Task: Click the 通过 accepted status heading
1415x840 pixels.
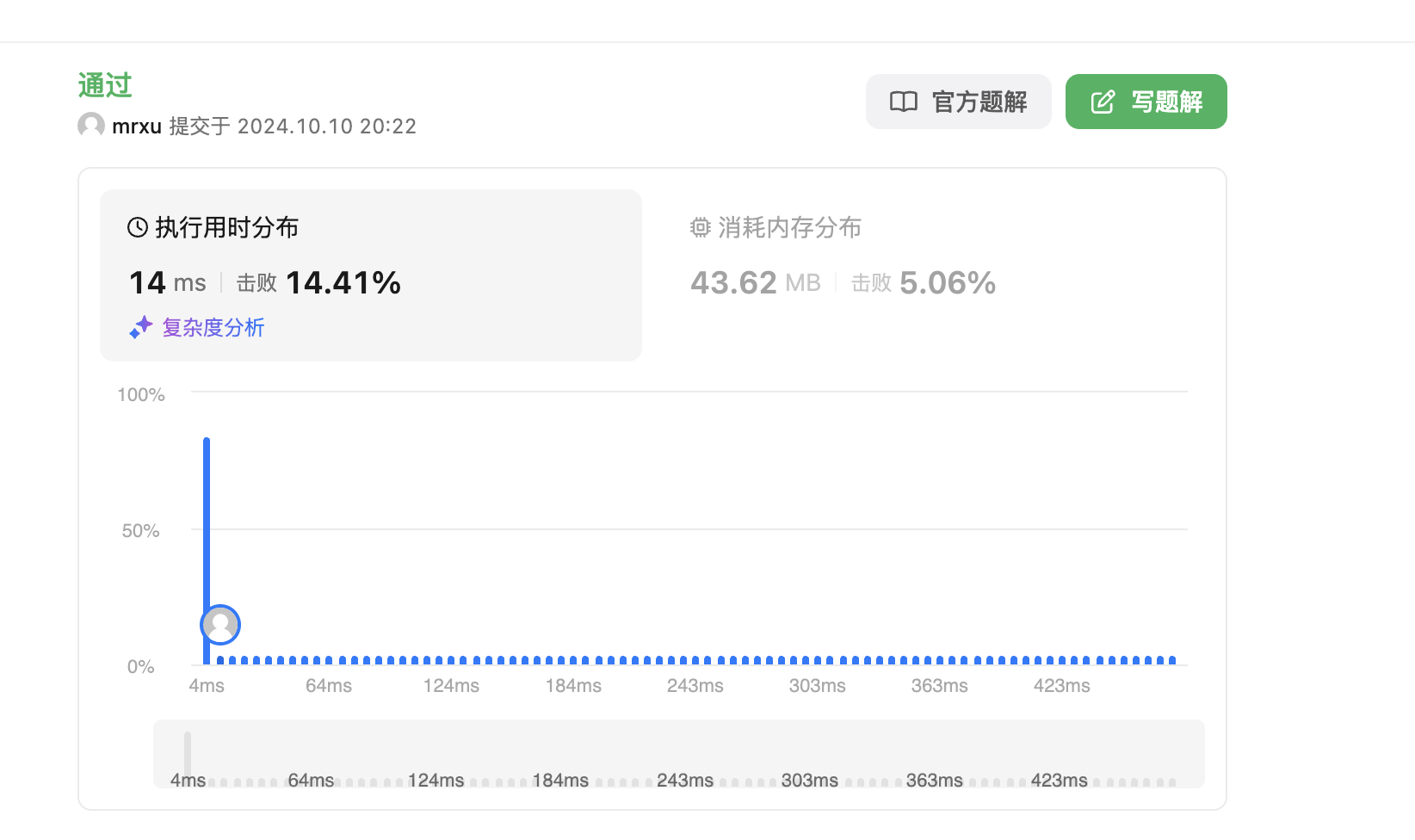Action: pos(105,85)
